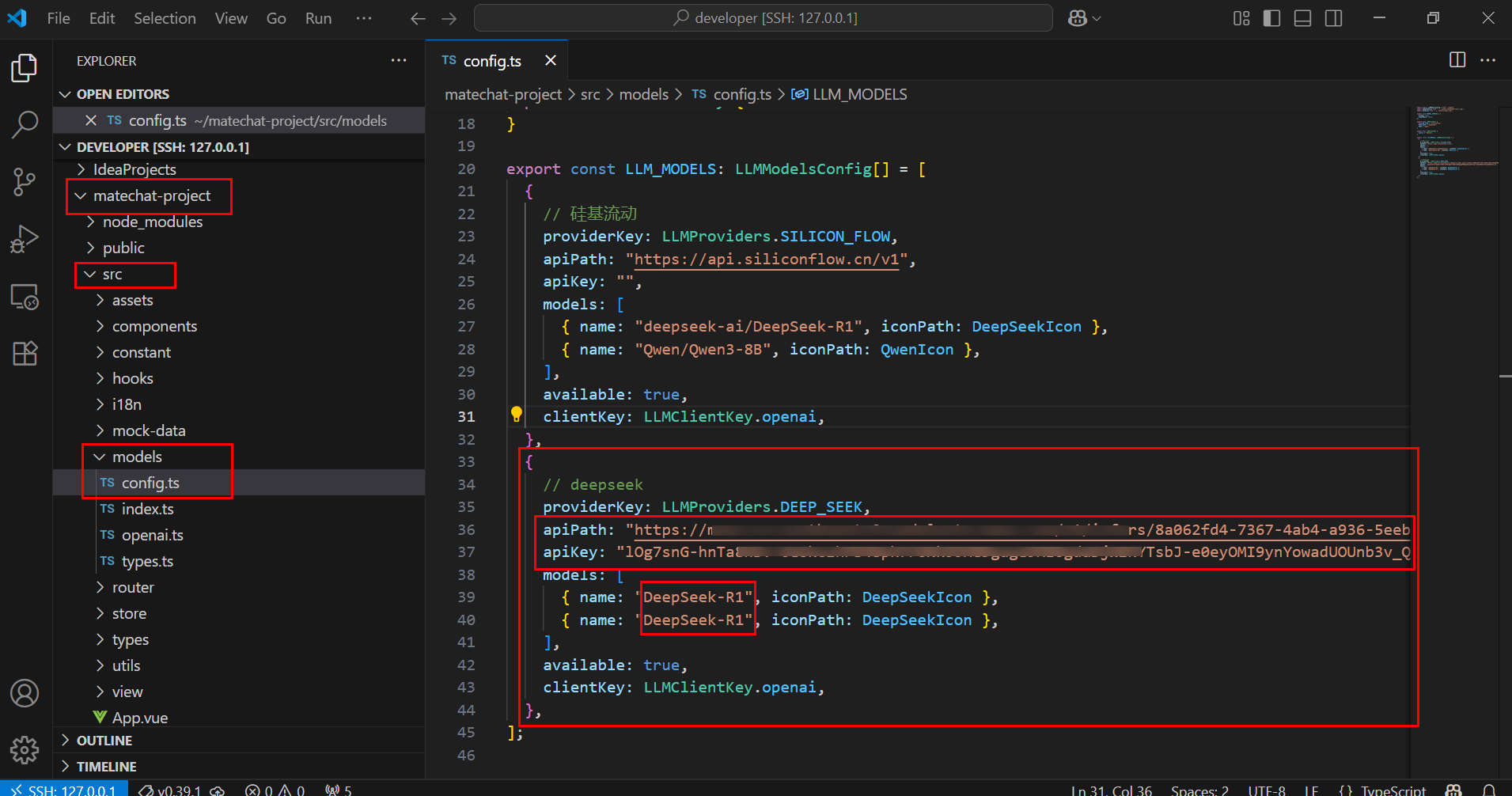Open the Copilot chat icon in title bar
The height and width of the screenshot is (796, 1512).
1078,18
